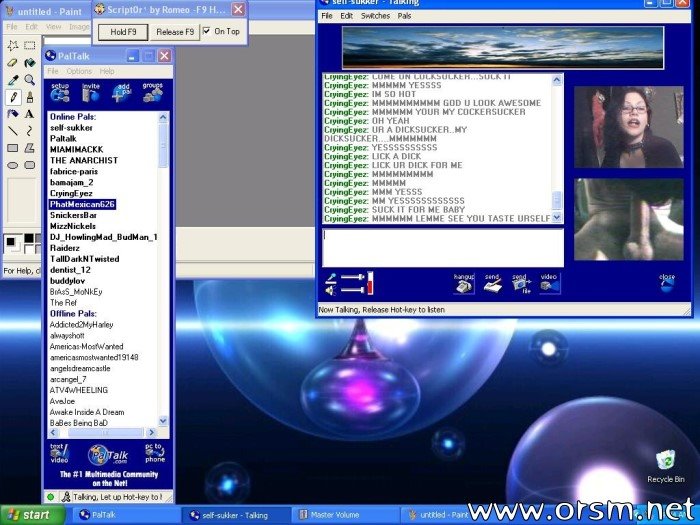Switch to Master Volume taskbar button
700x525 pixels.
pos(345,515)
